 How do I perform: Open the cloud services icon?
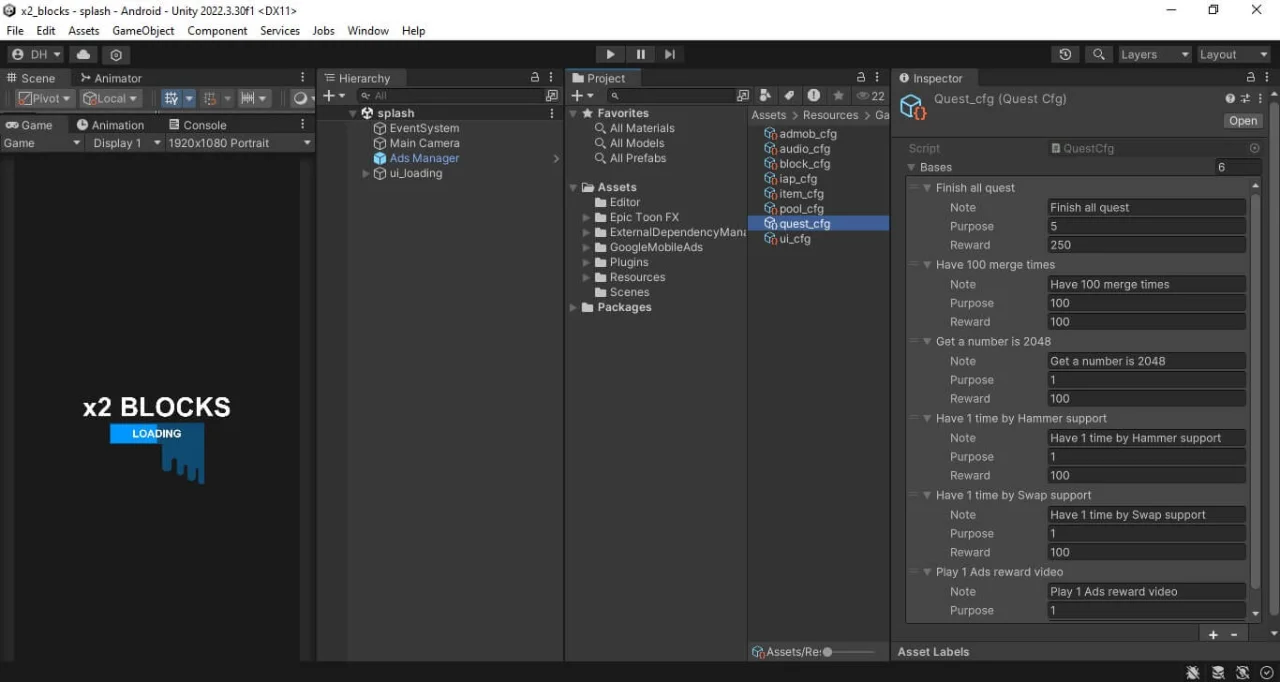(83, 55)
